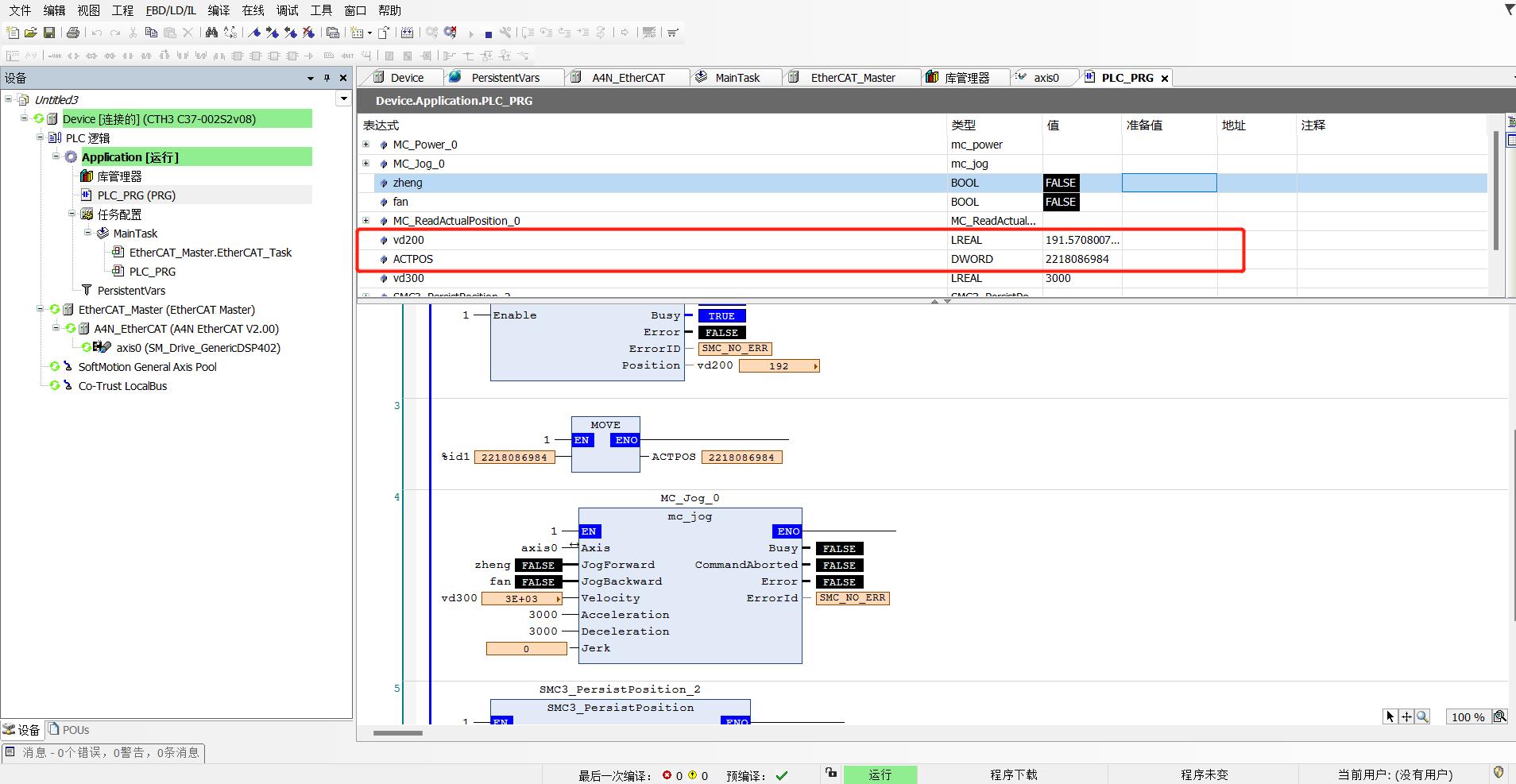Click the zoom magnifier icon beside 100 %

click(x=1499, y=716)
